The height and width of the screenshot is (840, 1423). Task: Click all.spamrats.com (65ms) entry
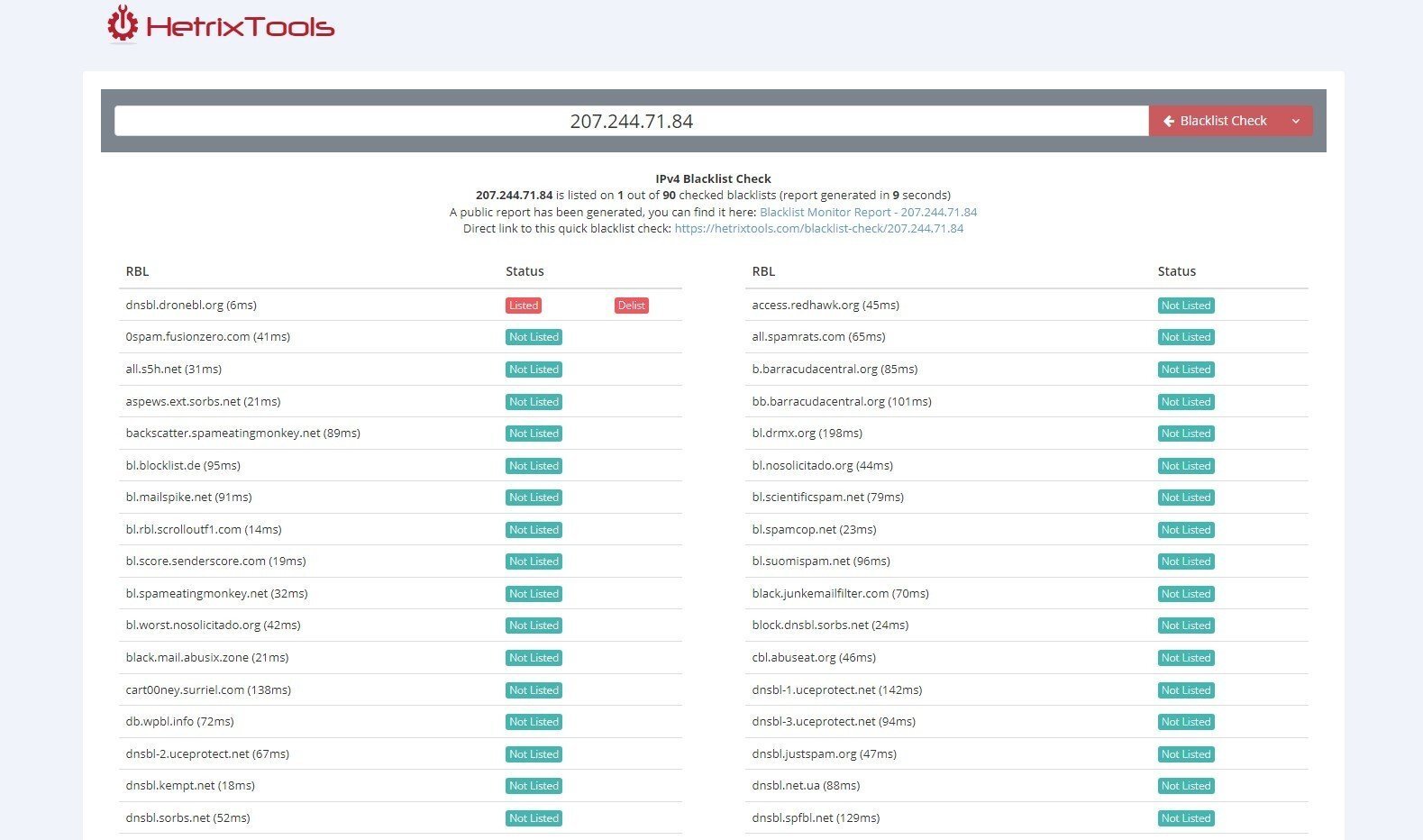point(818,336)
